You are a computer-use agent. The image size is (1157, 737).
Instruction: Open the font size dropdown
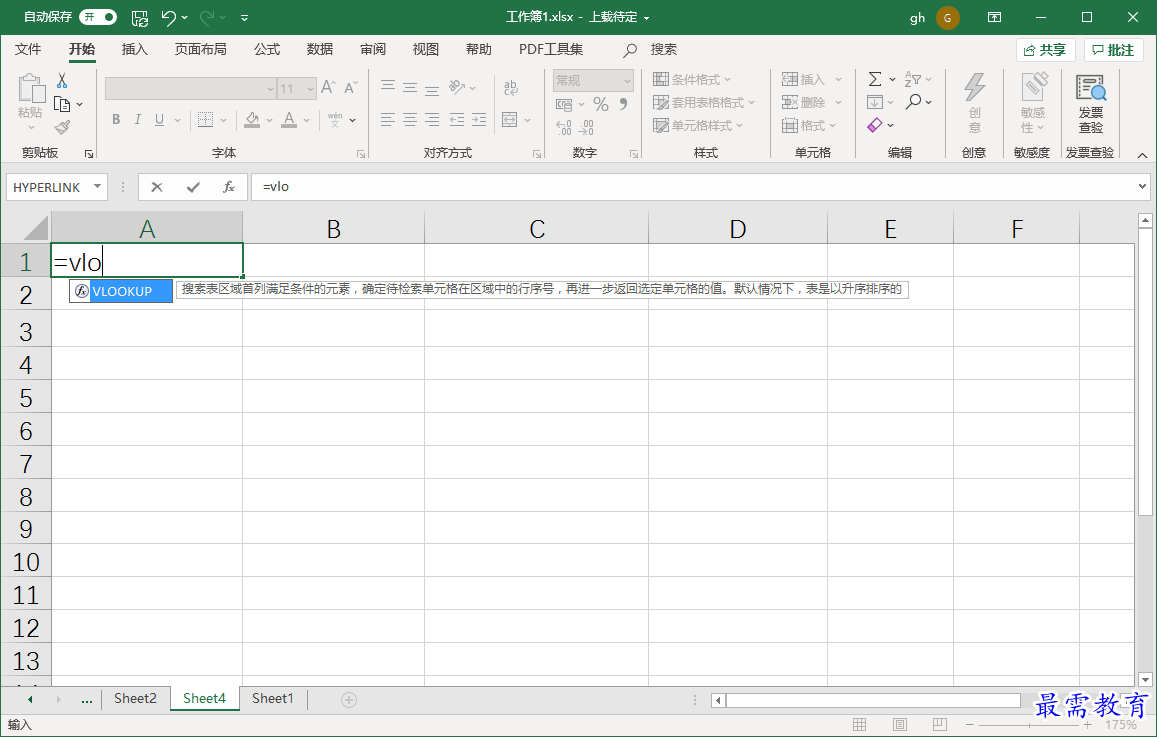point(310,89)
